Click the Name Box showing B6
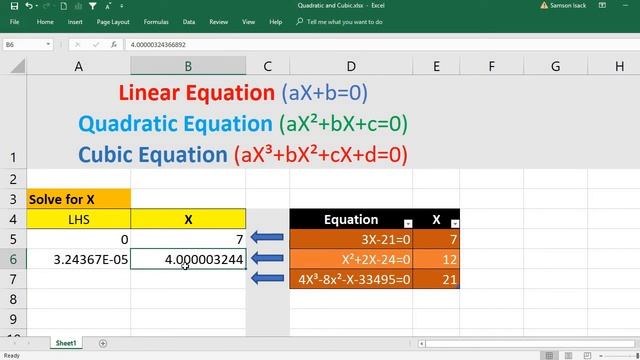The width and height of the screenshot is (640, 360). click(x=23, y=44)
